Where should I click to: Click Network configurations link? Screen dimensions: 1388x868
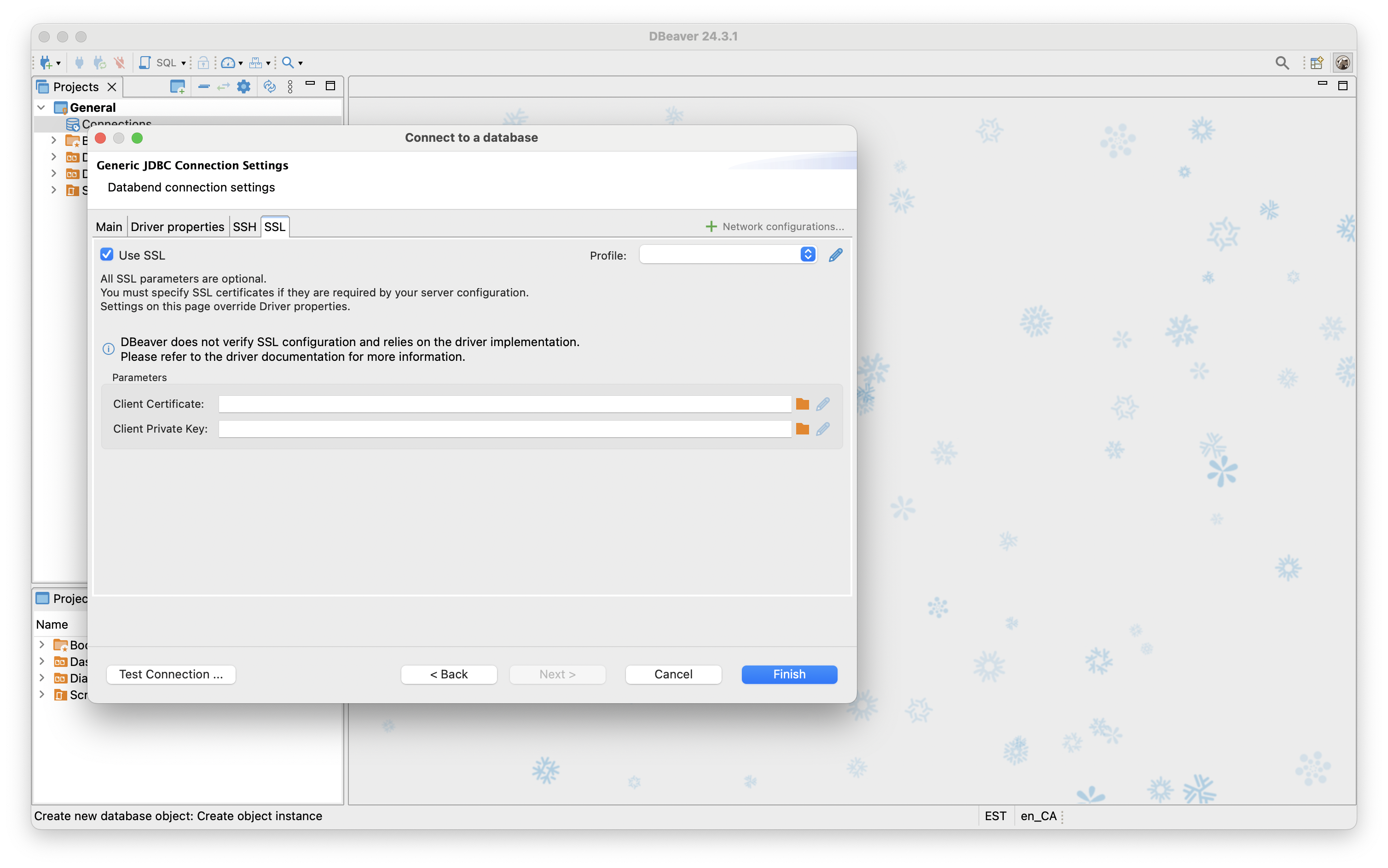[775, 227]
